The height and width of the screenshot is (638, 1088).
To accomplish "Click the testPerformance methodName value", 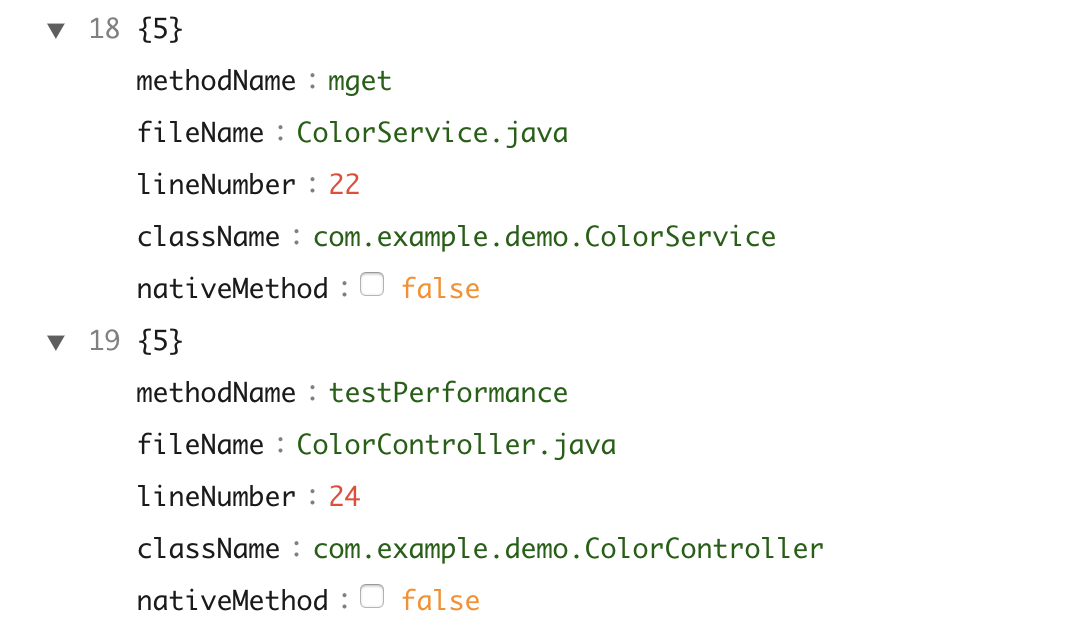I will coord(448,393).
